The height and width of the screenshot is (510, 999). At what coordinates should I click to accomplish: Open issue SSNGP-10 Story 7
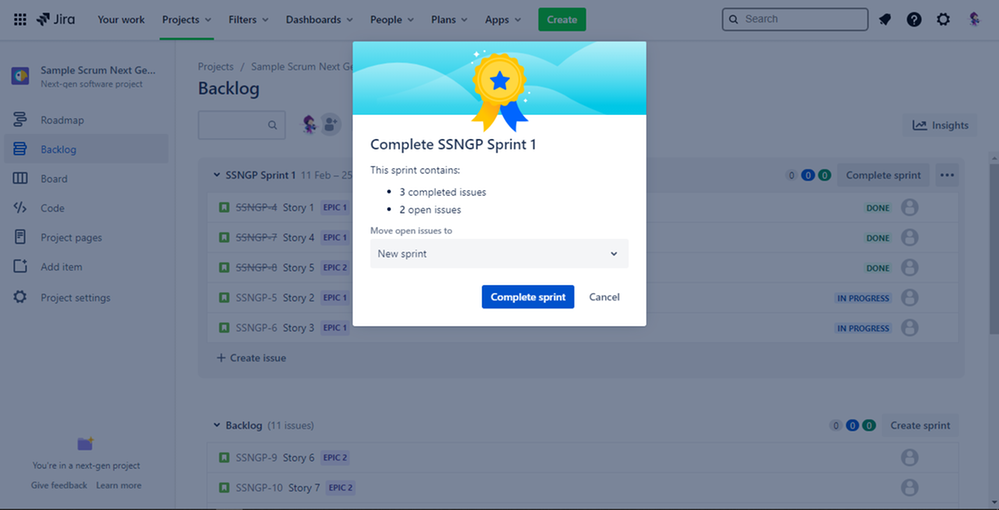[278, 488]
